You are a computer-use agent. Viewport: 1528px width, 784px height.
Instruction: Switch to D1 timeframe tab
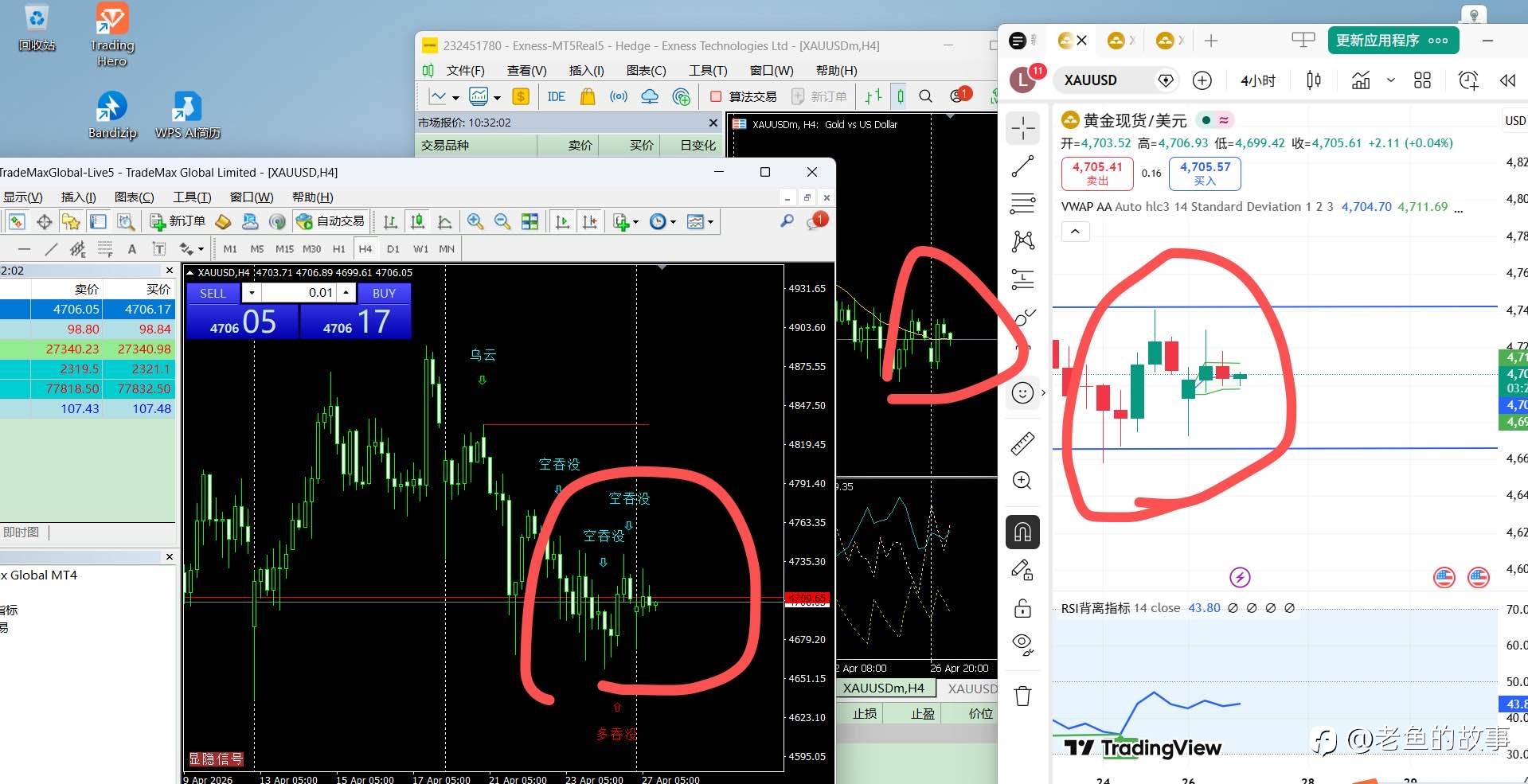[393, 249]
